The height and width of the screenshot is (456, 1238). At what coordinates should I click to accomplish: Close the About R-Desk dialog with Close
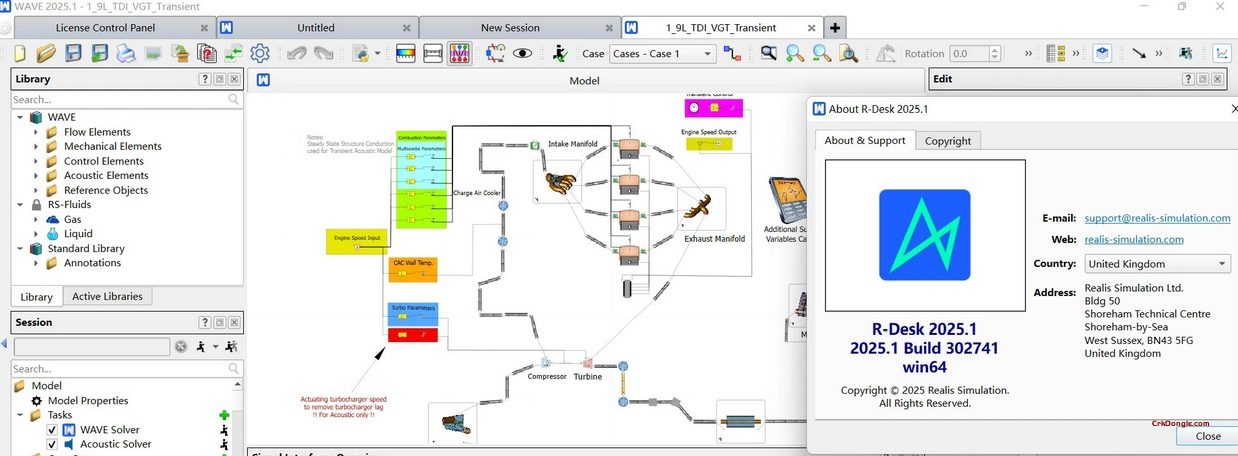(1208, 436)
